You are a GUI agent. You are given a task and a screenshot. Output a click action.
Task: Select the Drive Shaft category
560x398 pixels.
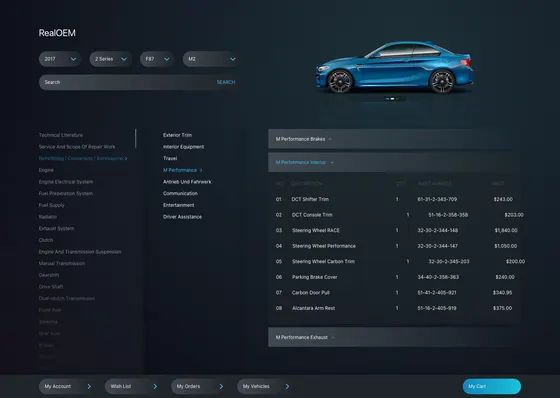51,287
